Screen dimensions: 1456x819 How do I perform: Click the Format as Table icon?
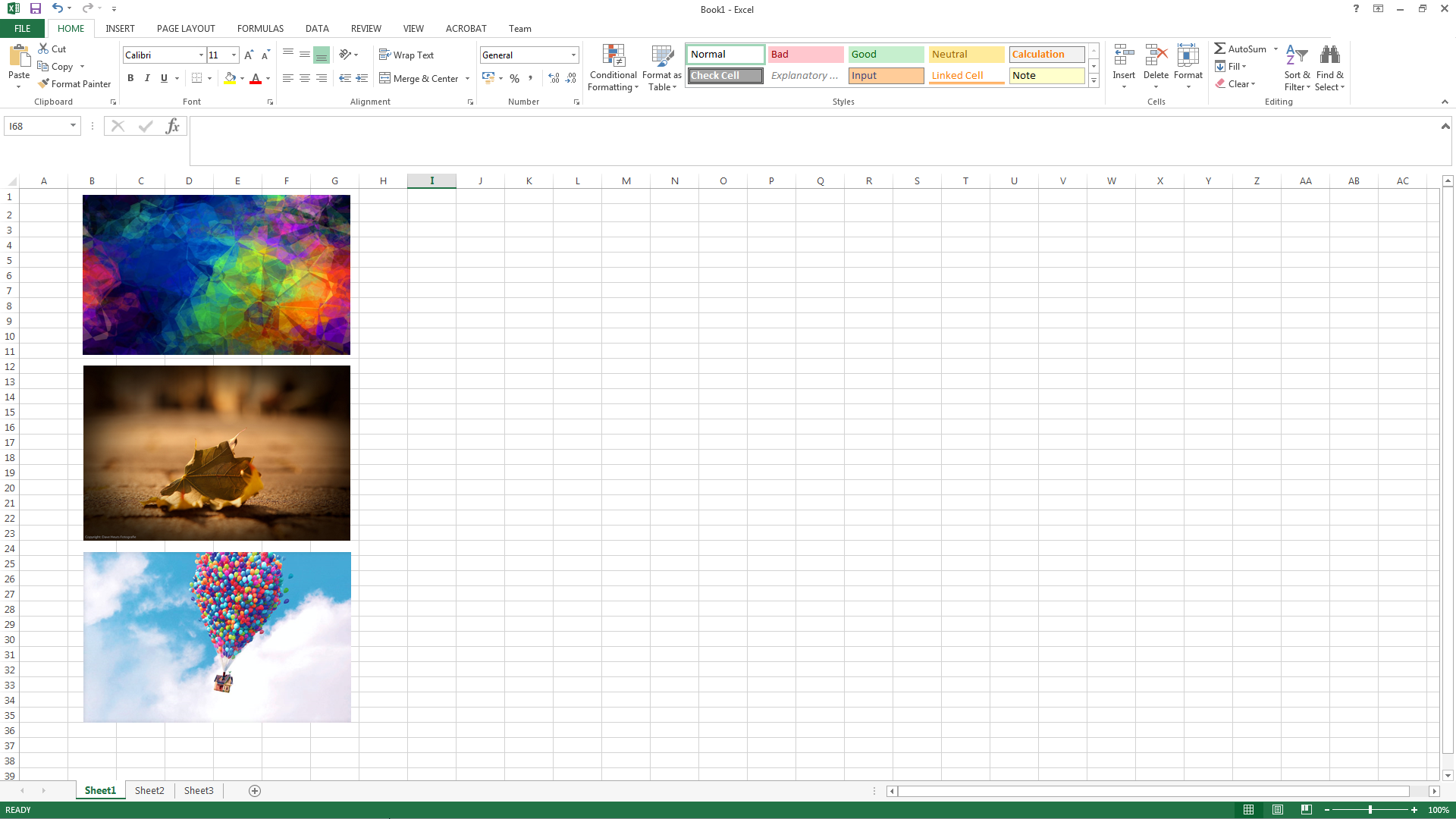[x=661, y=67]
